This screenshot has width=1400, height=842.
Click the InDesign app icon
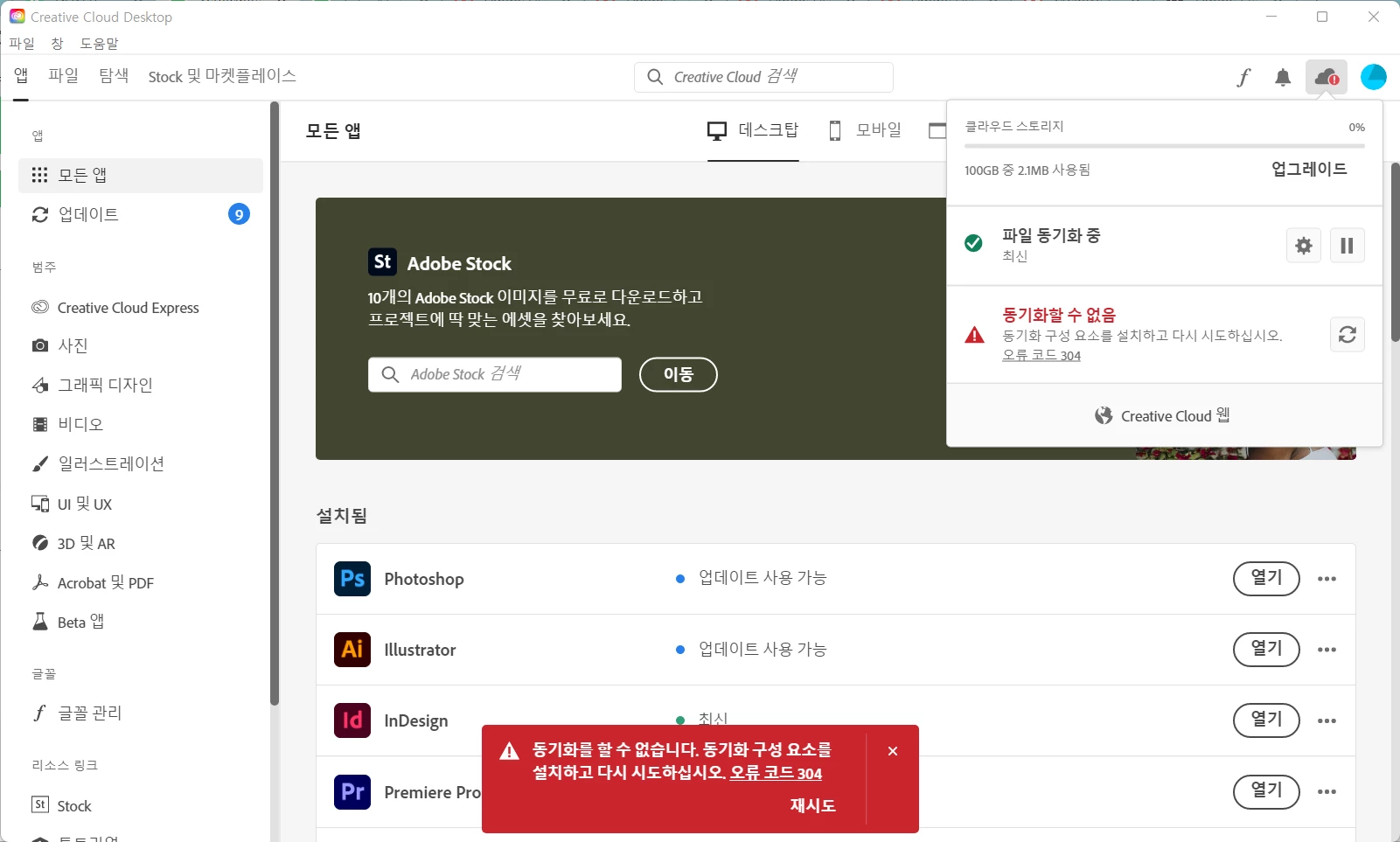[352, 720]
